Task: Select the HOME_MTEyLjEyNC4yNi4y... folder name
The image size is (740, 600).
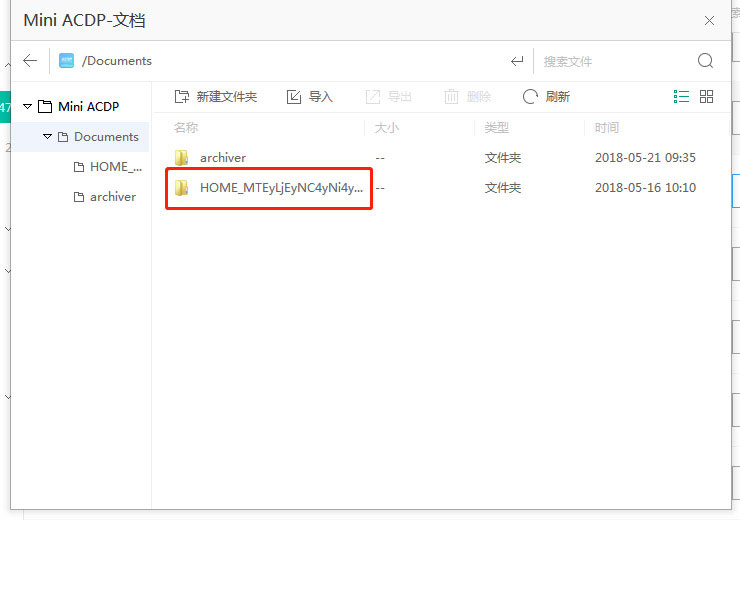Action: pos(282,188)
